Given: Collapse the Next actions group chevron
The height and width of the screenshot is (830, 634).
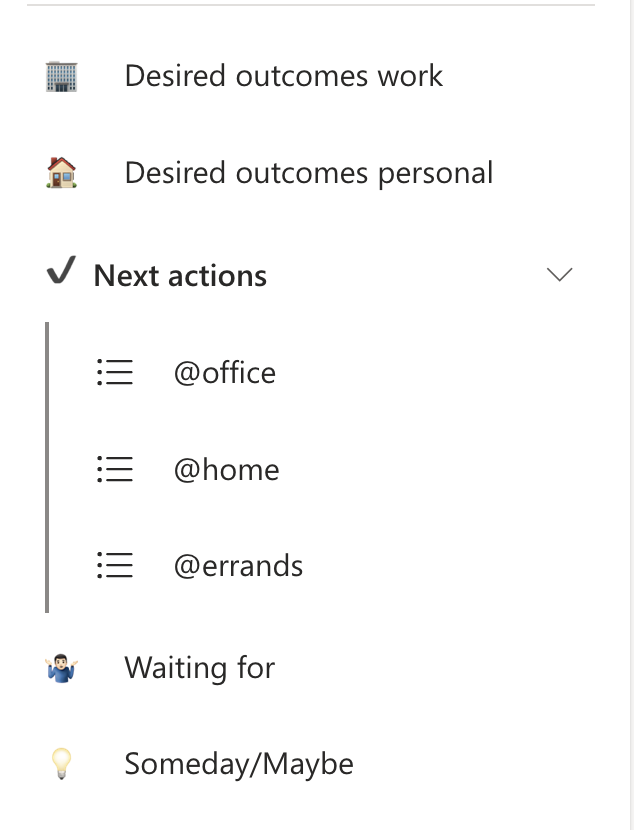Looking at the screenshot, I should pyautogui.click(x=560, y=275).
